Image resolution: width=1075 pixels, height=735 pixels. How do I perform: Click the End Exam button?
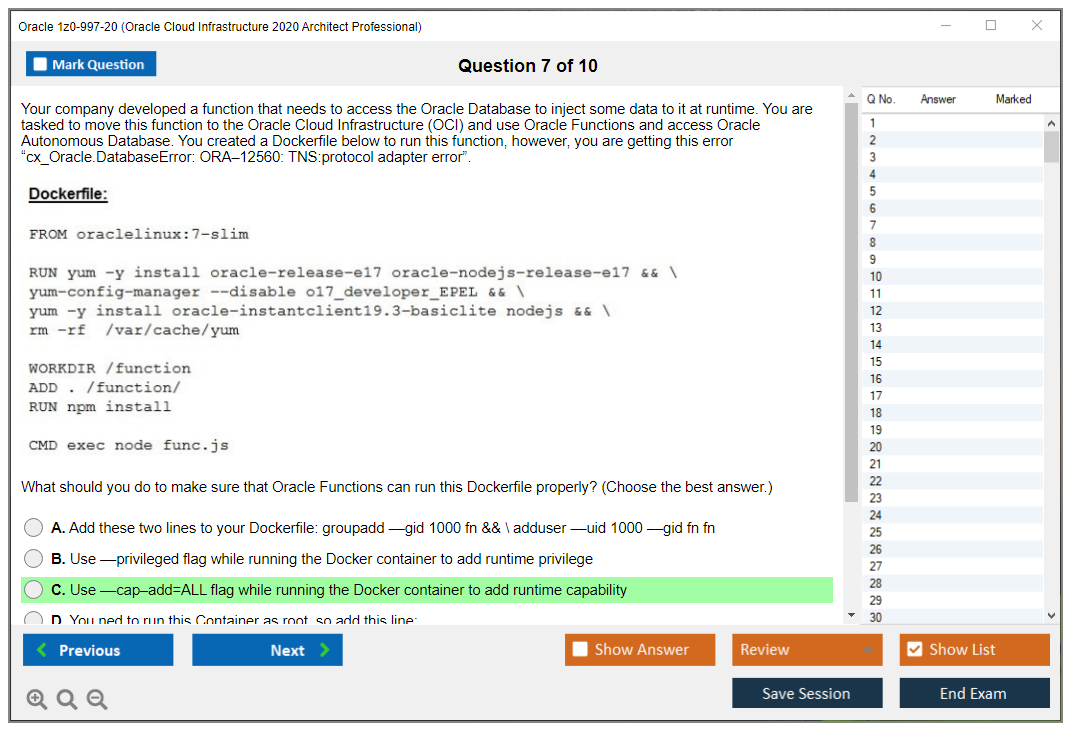coord(974,693)
